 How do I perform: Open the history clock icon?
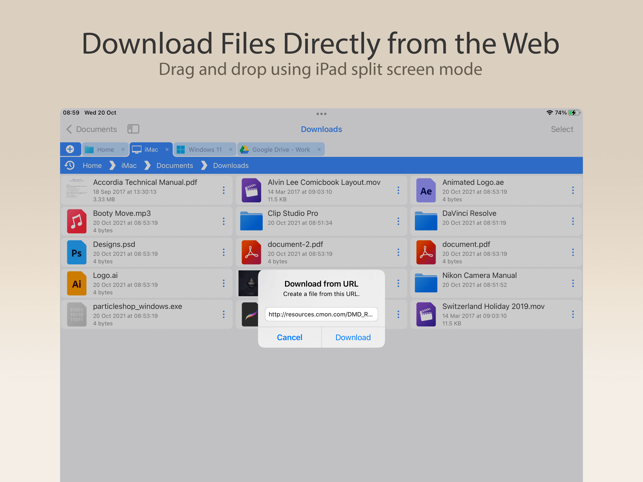[x=70, y=165]
